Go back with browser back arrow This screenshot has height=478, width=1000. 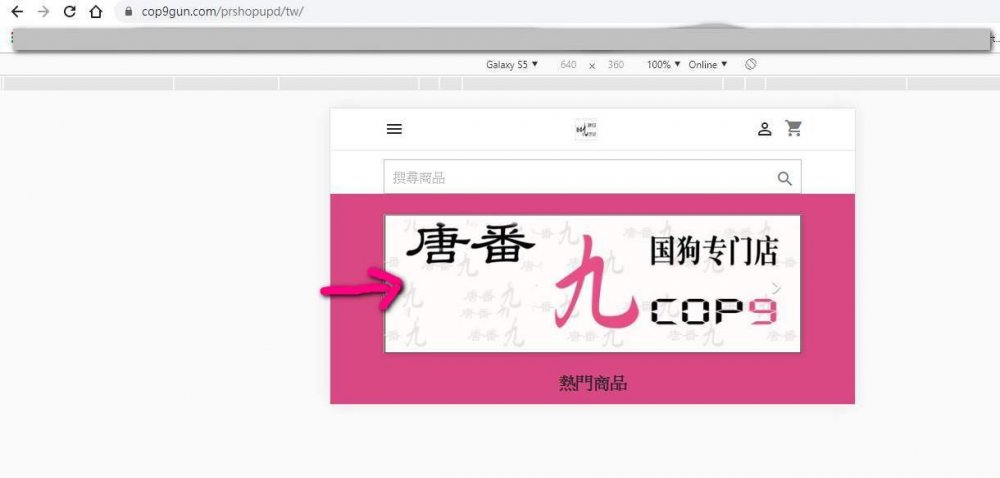17,11
